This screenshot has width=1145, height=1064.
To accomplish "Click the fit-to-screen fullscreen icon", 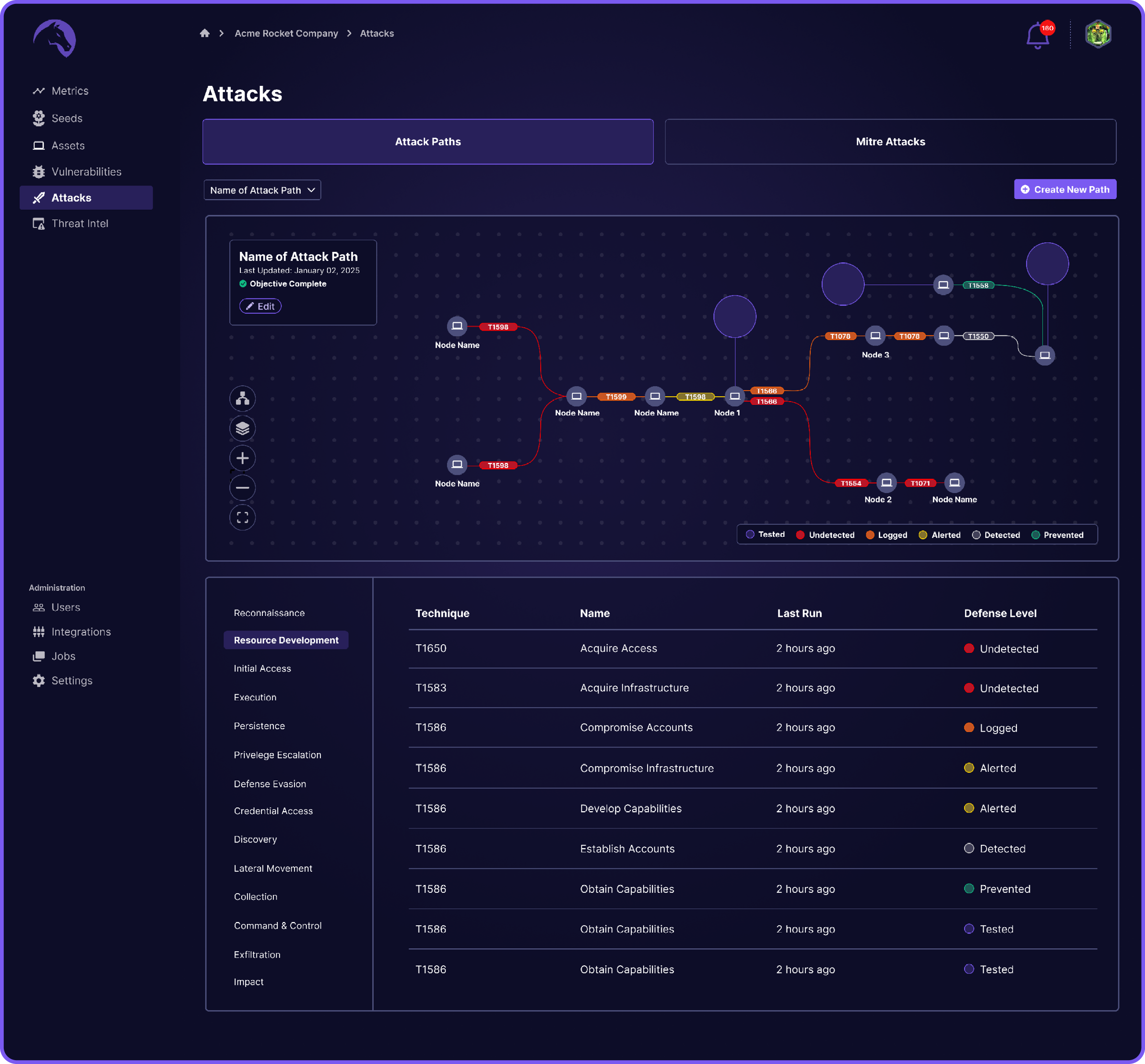I will pos(242,518).
